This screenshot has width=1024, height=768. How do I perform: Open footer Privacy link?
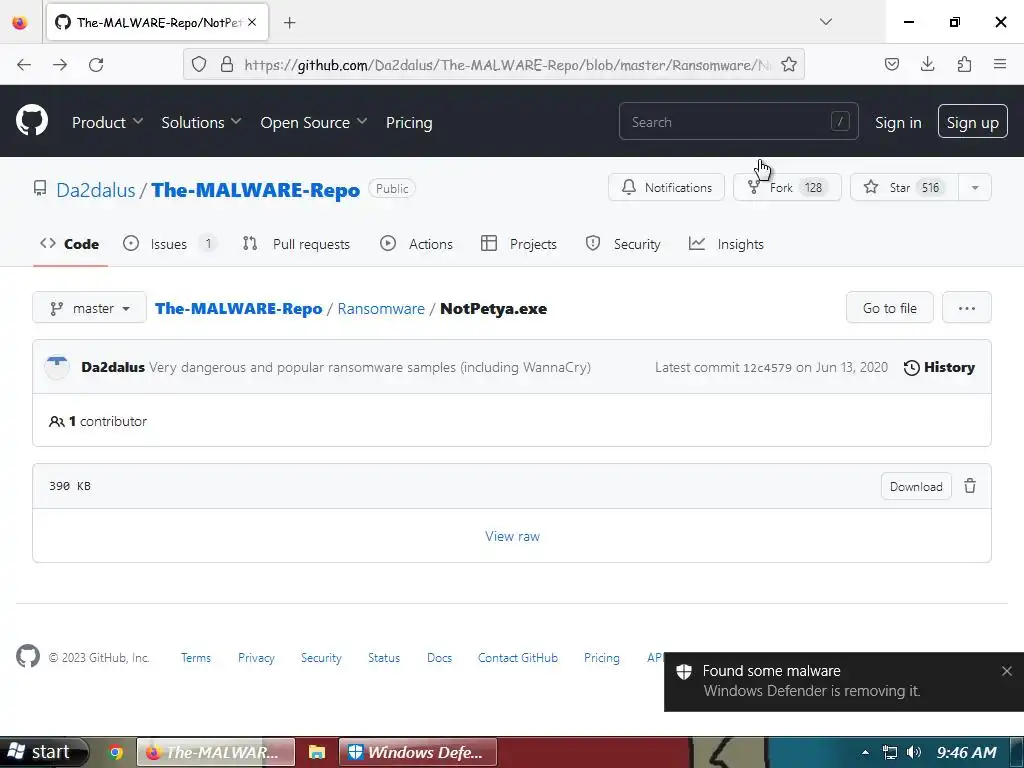[x=256, y=658]
